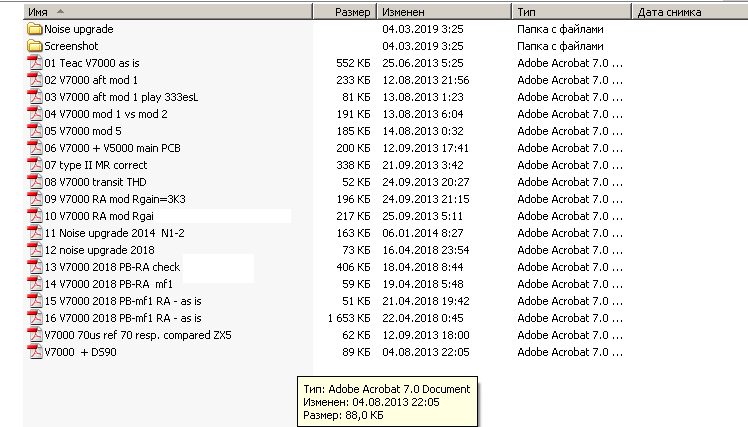The width and height of the screenshot is (748, 427).
Task: Click PDF icon of 08 V7000 transit THD
Action: 34,182
